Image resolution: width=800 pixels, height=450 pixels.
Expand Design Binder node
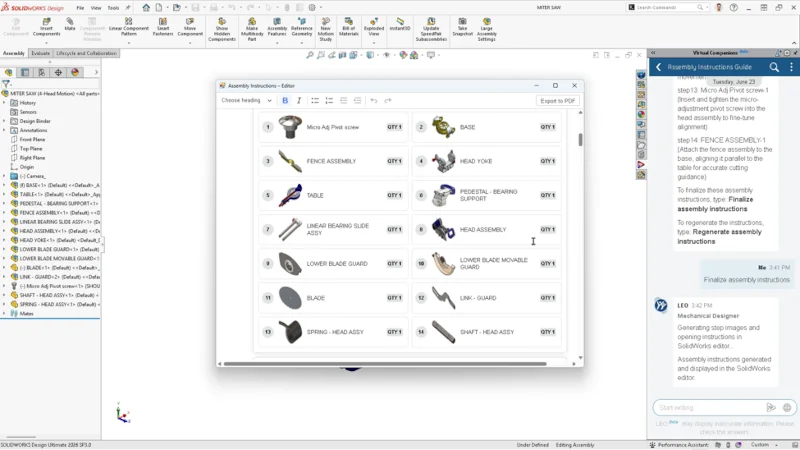4,121
